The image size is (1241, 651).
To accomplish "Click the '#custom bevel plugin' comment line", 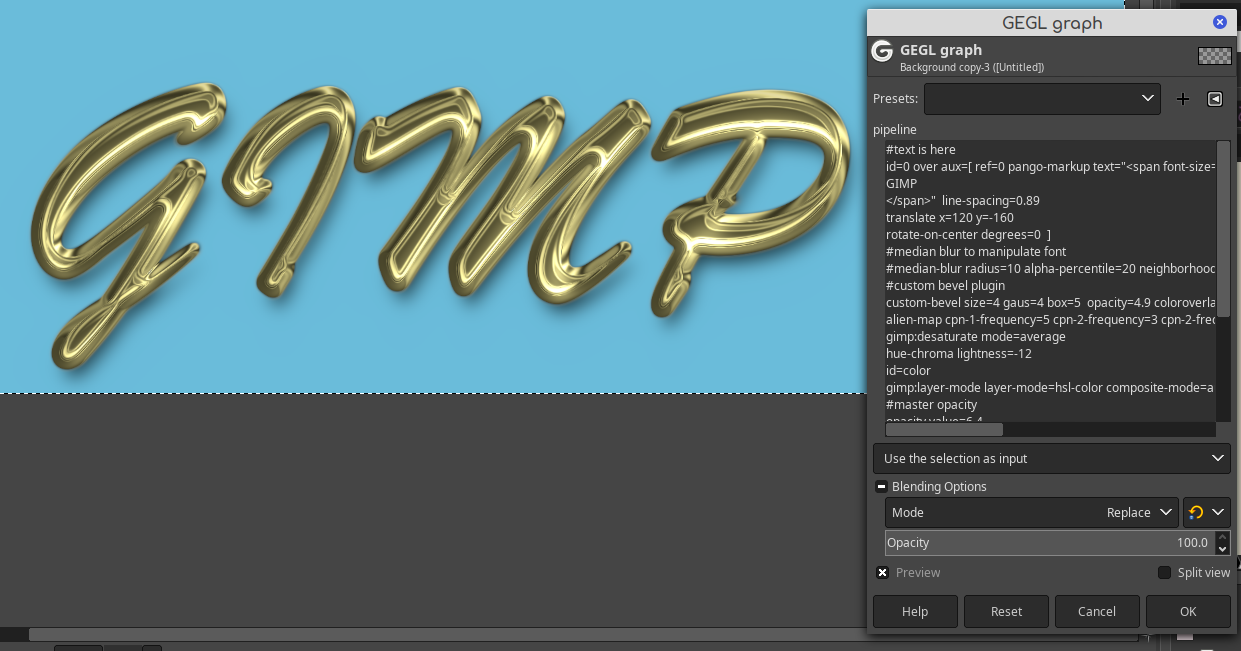I will tap(945, 286).
